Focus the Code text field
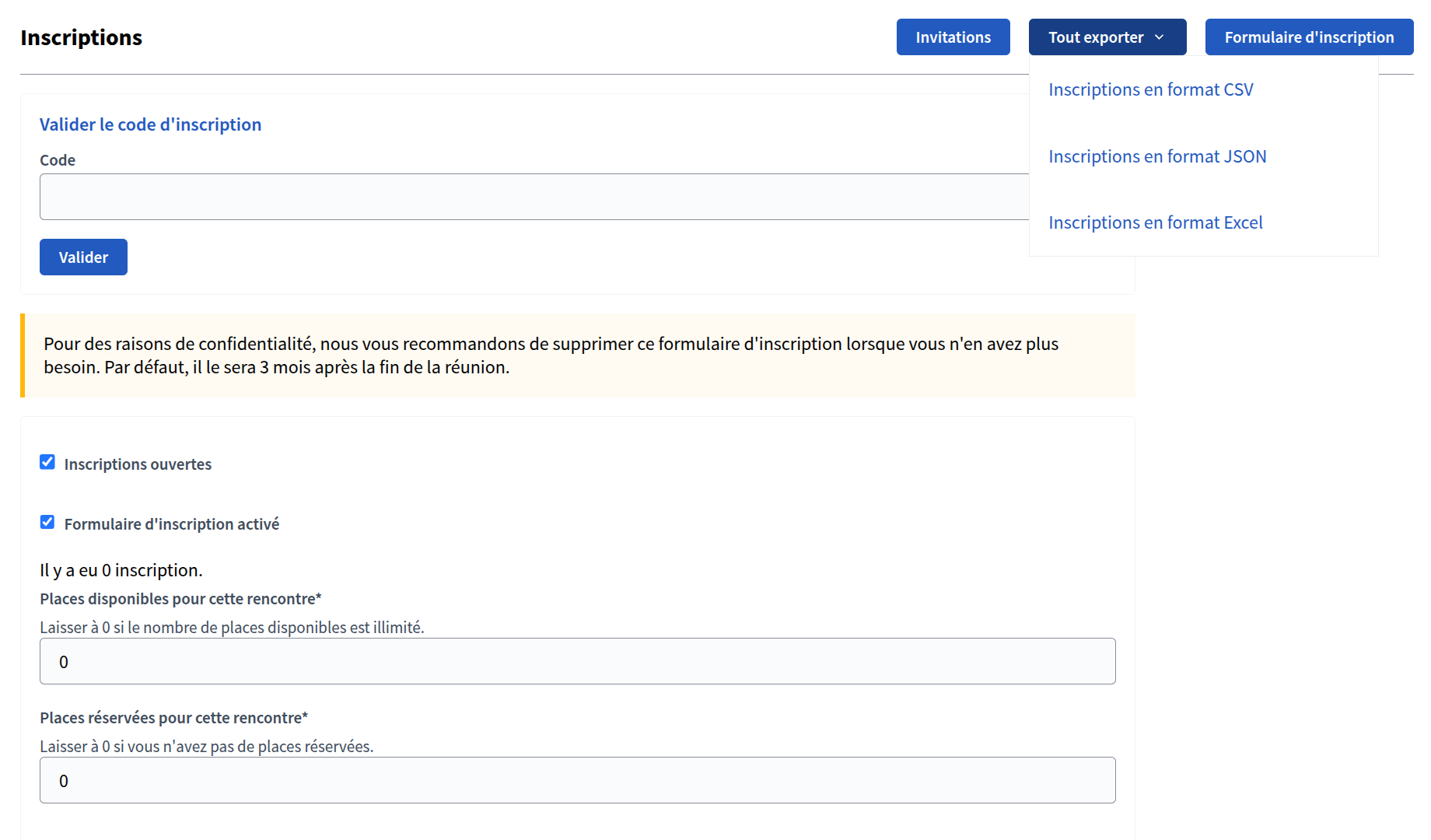Screen dimensions: 1431x840 (534, 197)
